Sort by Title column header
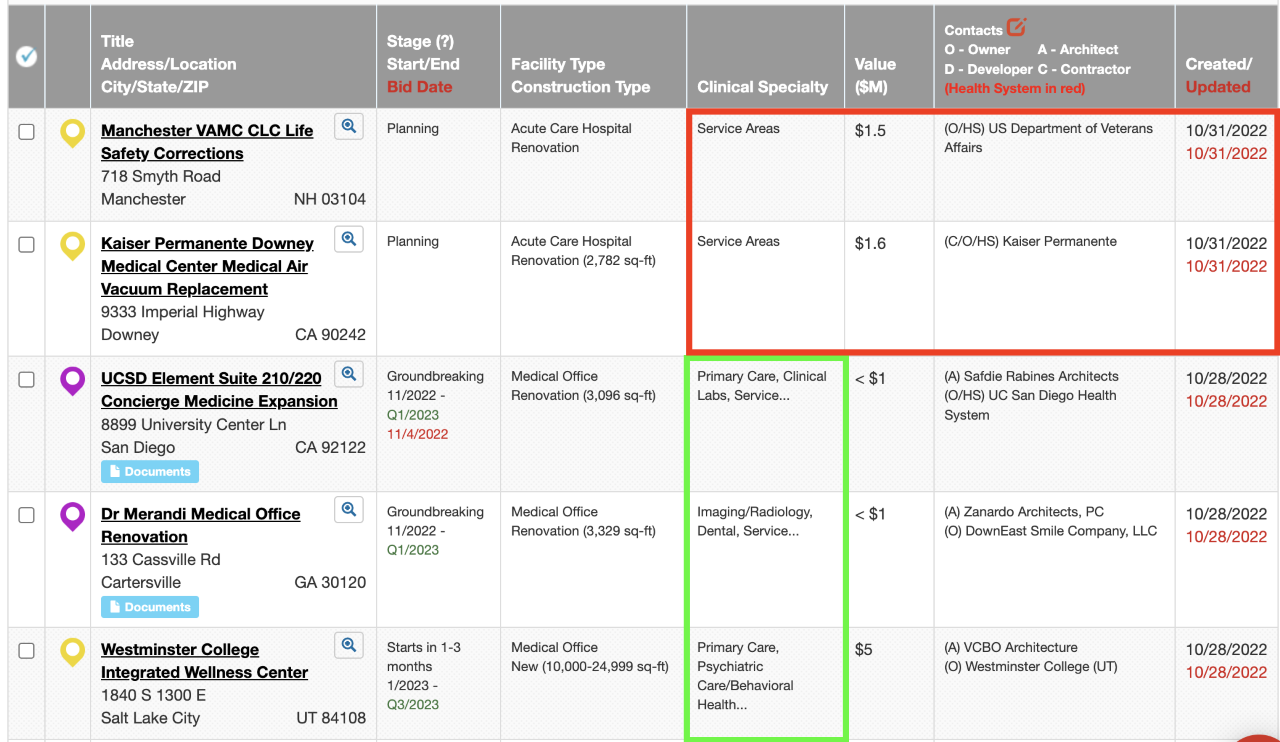The image size is (1280, 742). [x=117, y=41]
